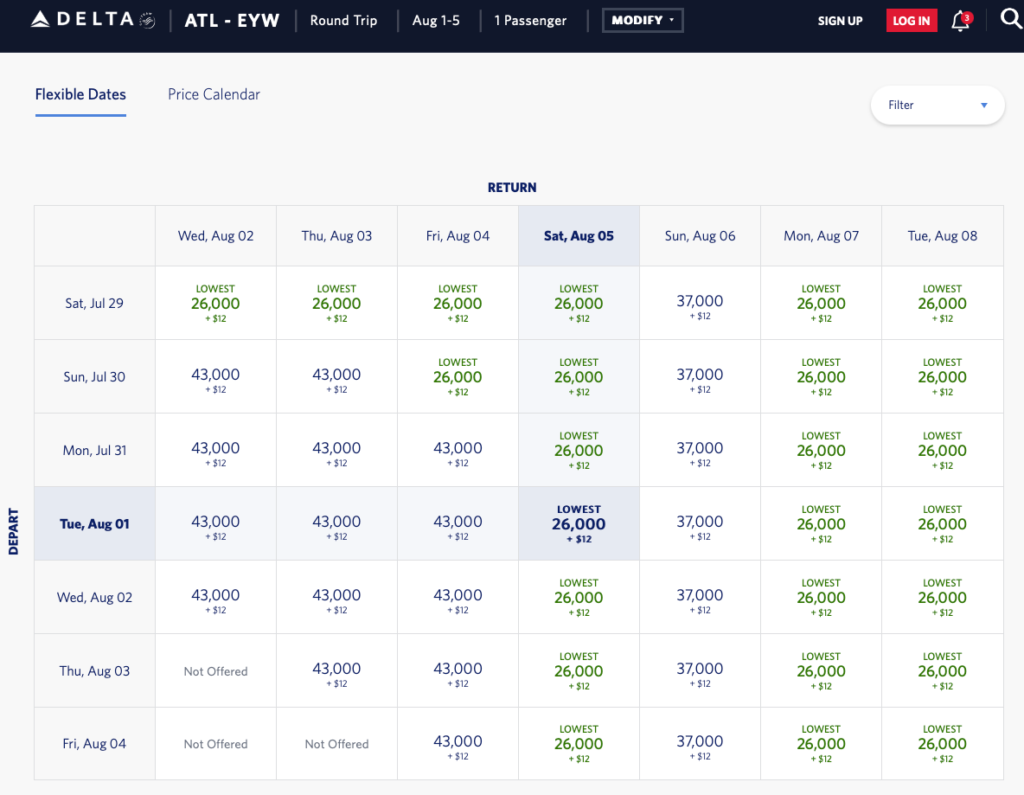Click the Aug 1-5 dates in header
The height and width of the screenshot is (795, 1024).
[436, 20]
